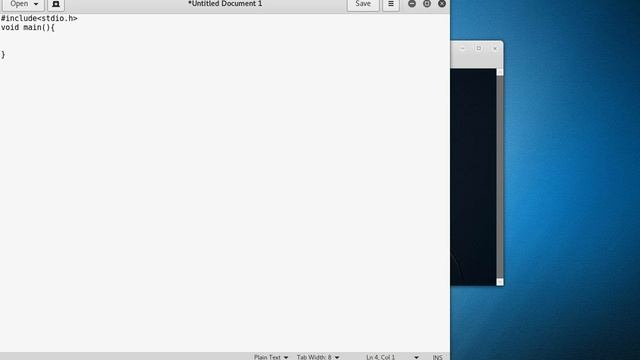Viewport: 640px width, 360px height.
Task: Open the Tab Width dropdown
Action: tap(318, 357)
